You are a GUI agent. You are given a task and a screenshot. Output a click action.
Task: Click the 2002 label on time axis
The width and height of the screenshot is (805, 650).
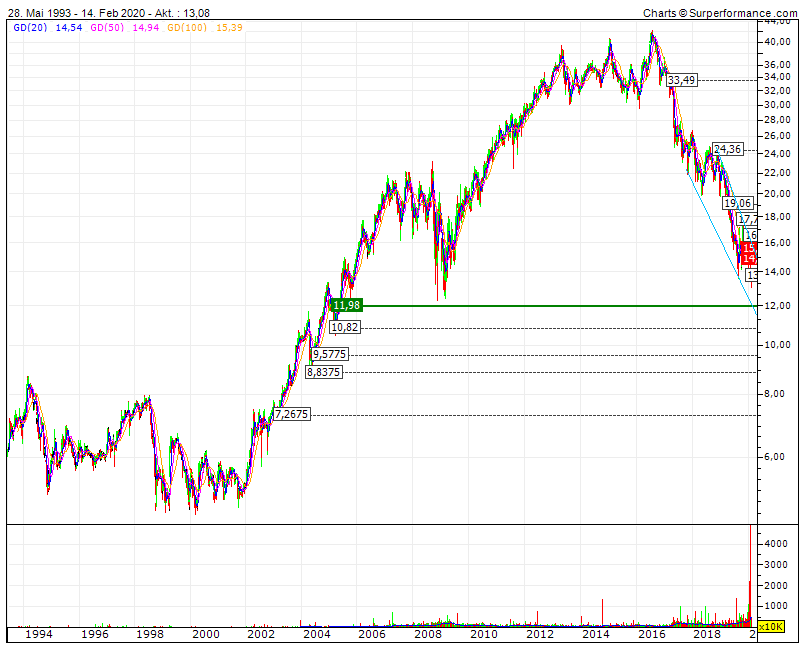click(261, 635)
